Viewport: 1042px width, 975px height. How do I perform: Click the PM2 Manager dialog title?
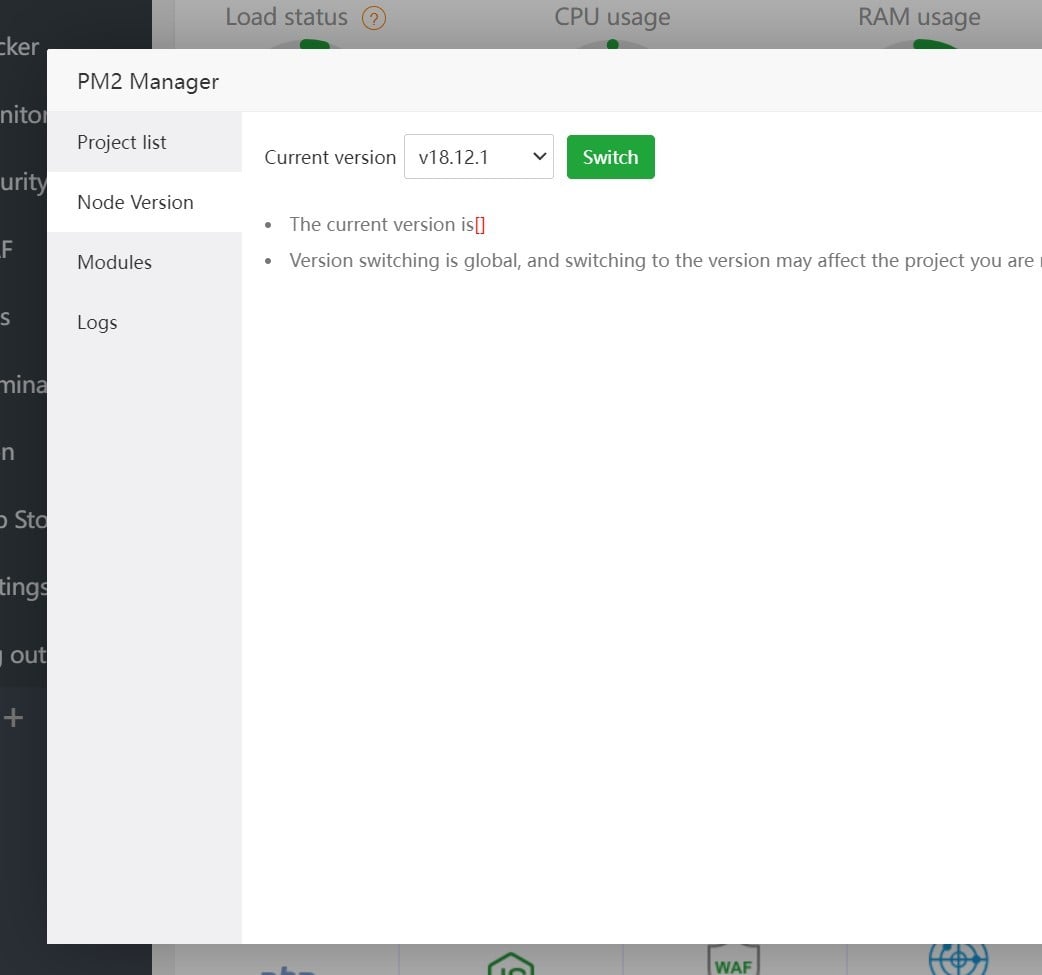point(148,81)
